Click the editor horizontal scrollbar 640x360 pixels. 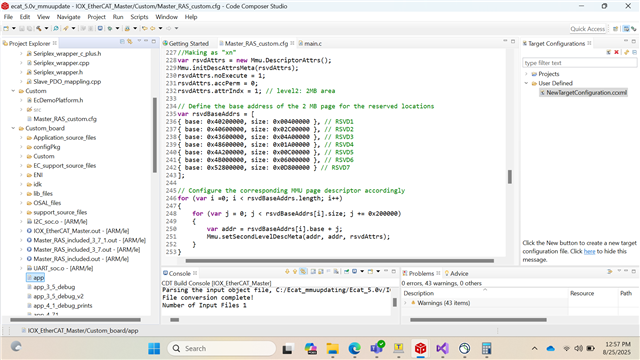point(340,261)
